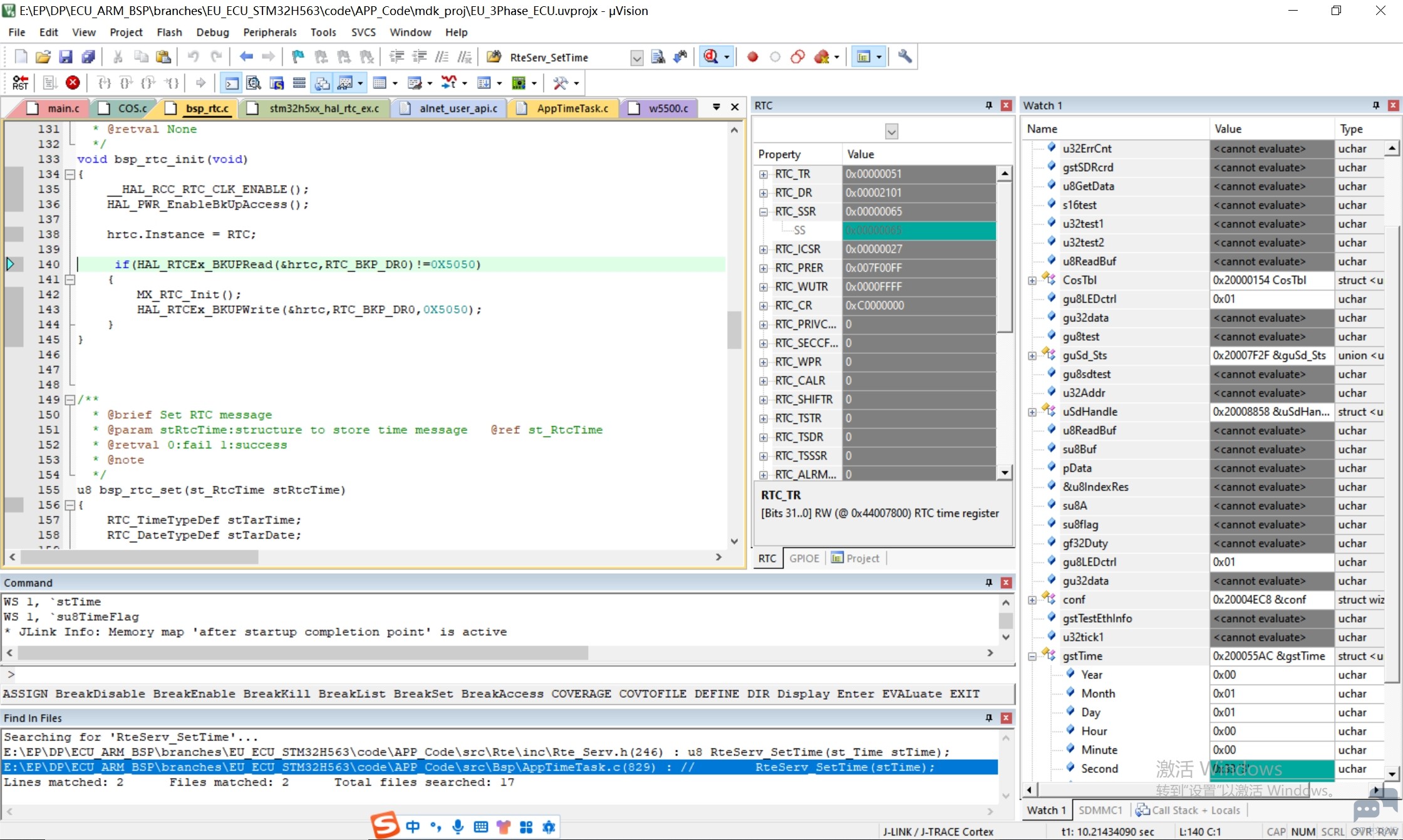Click the Configuration wrench icon

click(x=904, y=57)
